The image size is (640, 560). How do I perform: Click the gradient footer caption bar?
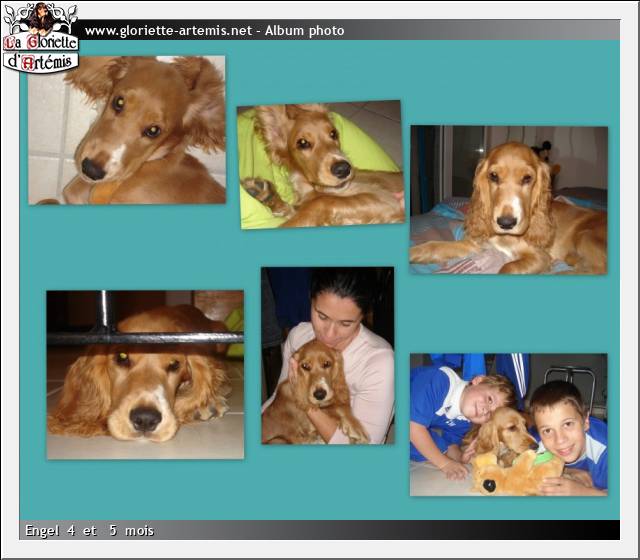point(400,531)
